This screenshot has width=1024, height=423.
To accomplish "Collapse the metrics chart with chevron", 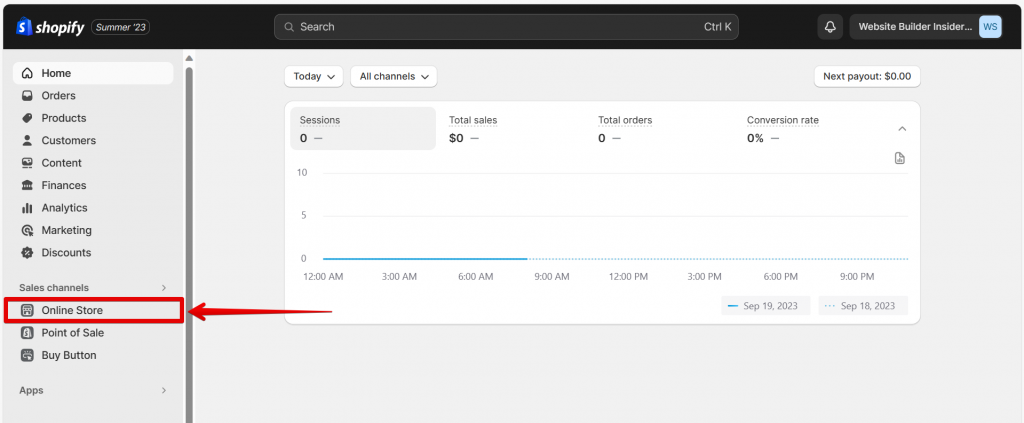I will 901,129.
